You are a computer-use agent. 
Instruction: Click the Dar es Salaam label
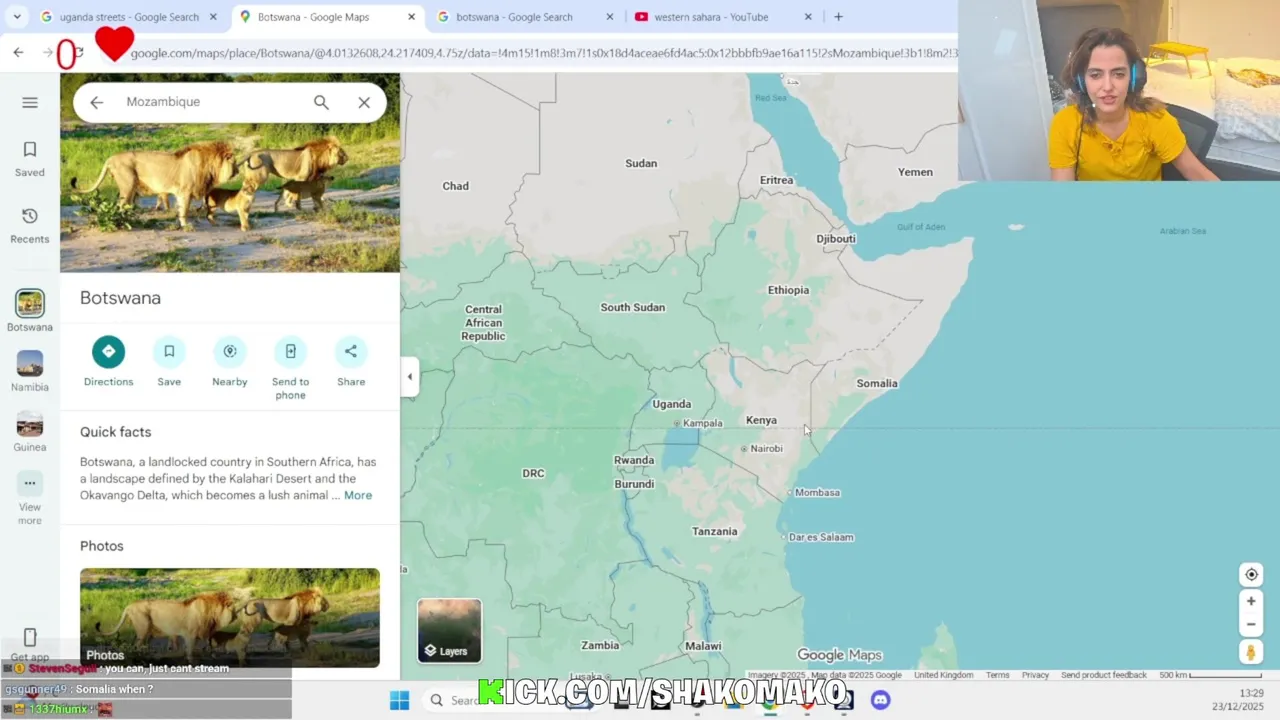pyautogui.click(x=821, y=537)
